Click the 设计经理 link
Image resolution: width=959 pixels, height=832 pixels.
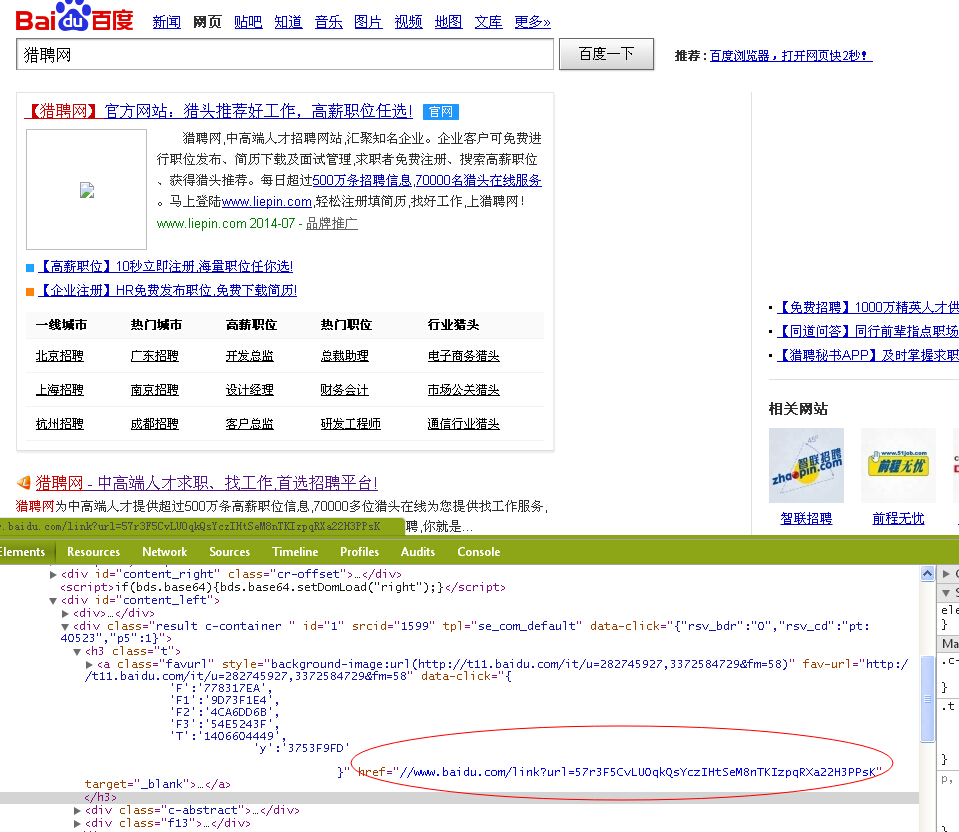250,390
